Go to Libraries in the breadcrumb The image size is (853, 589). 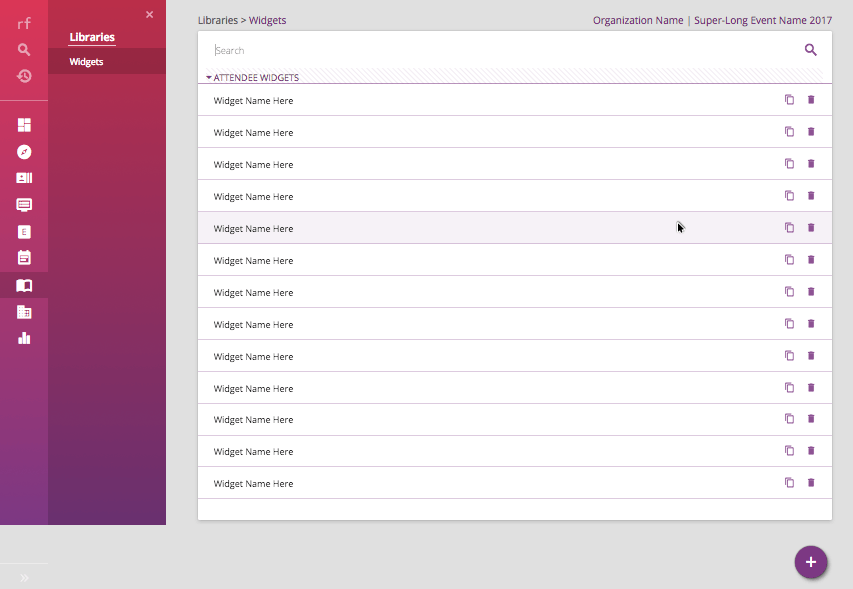tap(218, 20)
